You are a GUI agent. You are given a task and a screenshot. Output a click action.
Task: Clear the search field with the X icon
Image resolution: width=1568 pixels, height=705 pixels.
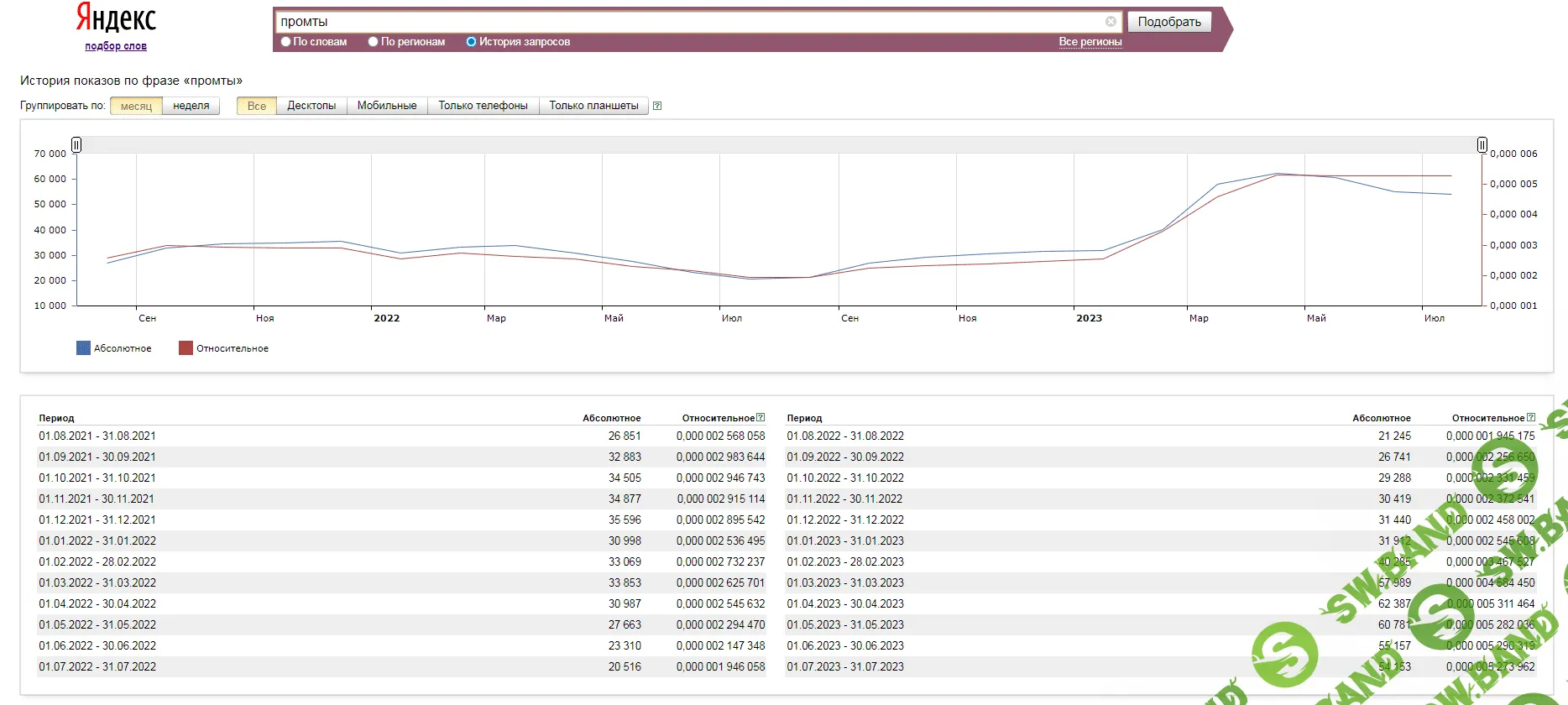1111,22
